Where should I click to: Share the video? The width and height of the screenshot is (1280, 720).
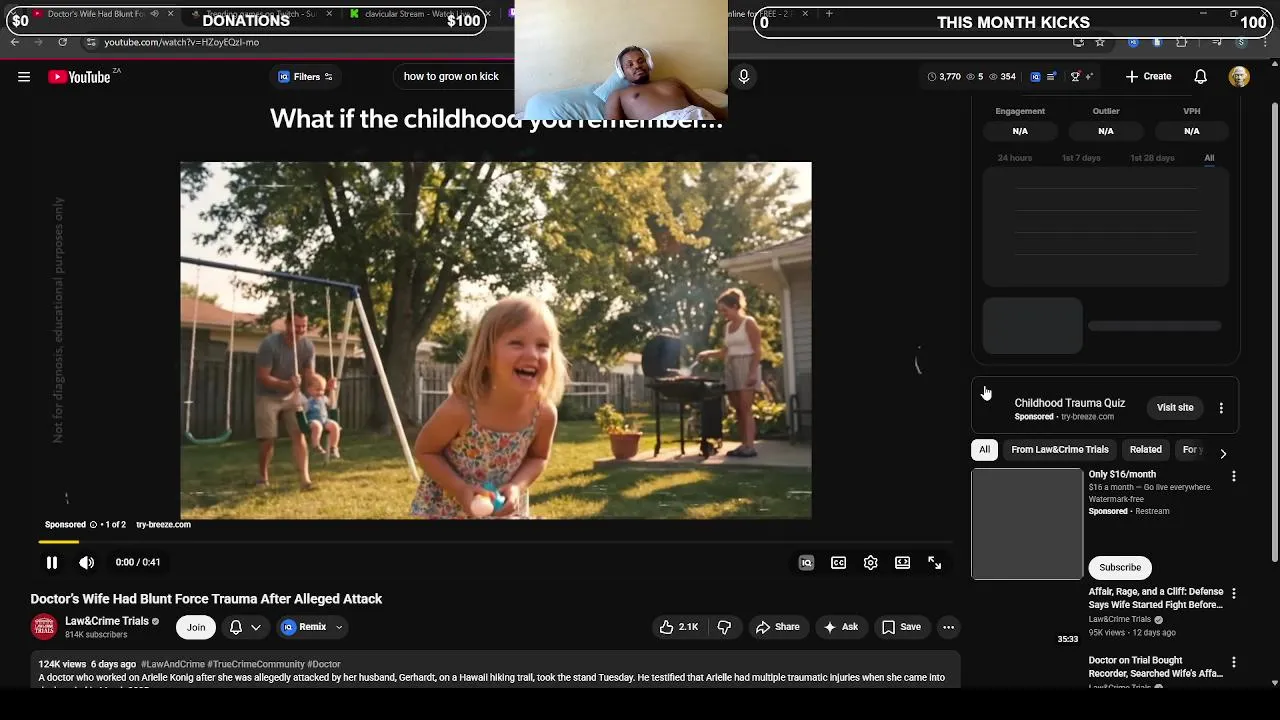778,627
